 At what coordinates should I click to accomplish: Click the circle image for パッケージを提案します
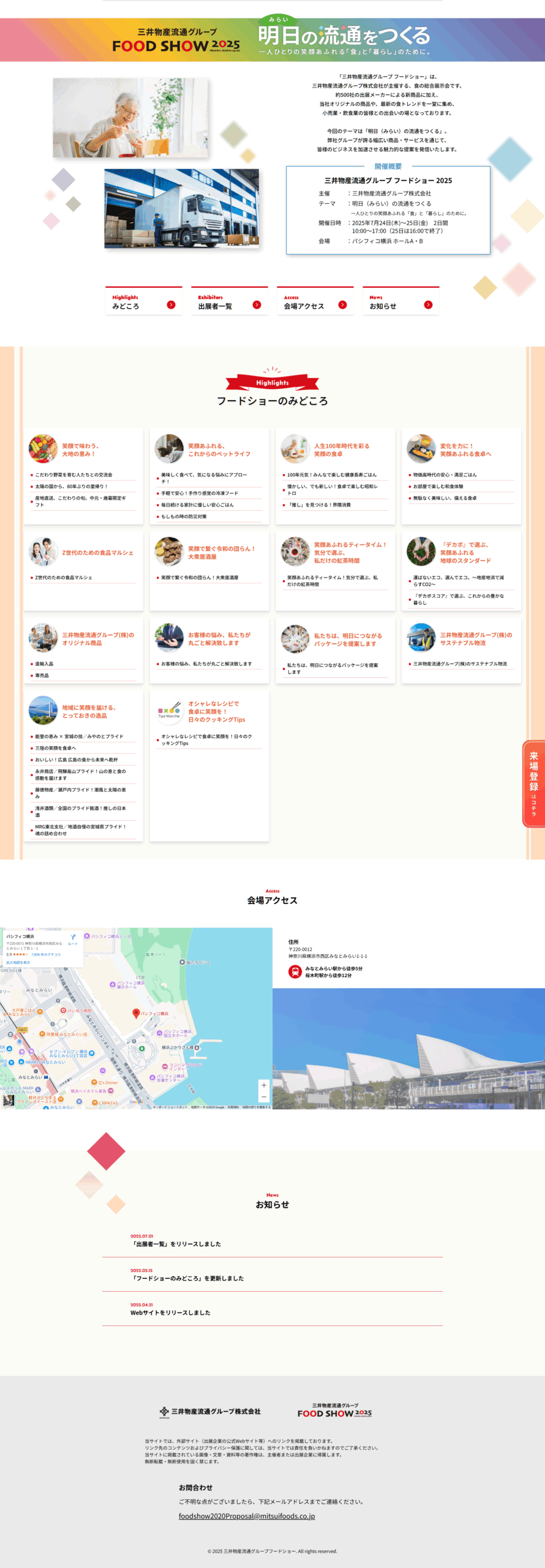[295, 639]
